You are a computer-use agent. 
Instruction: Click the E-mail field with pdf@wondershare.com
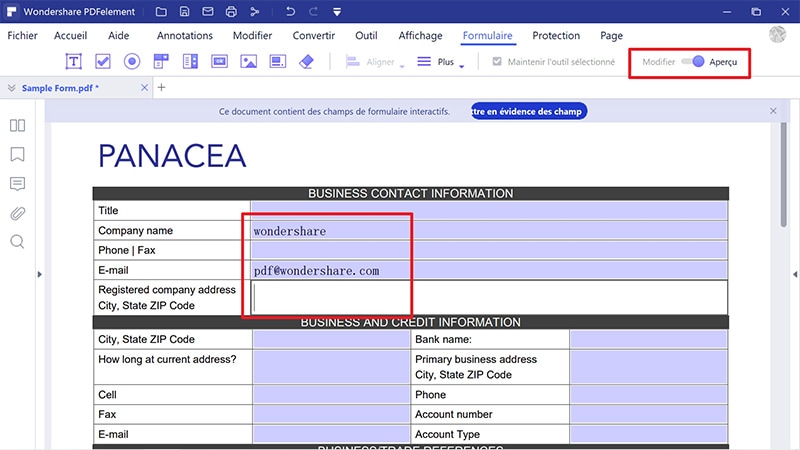pyautogui.click(x=489, y=270)
